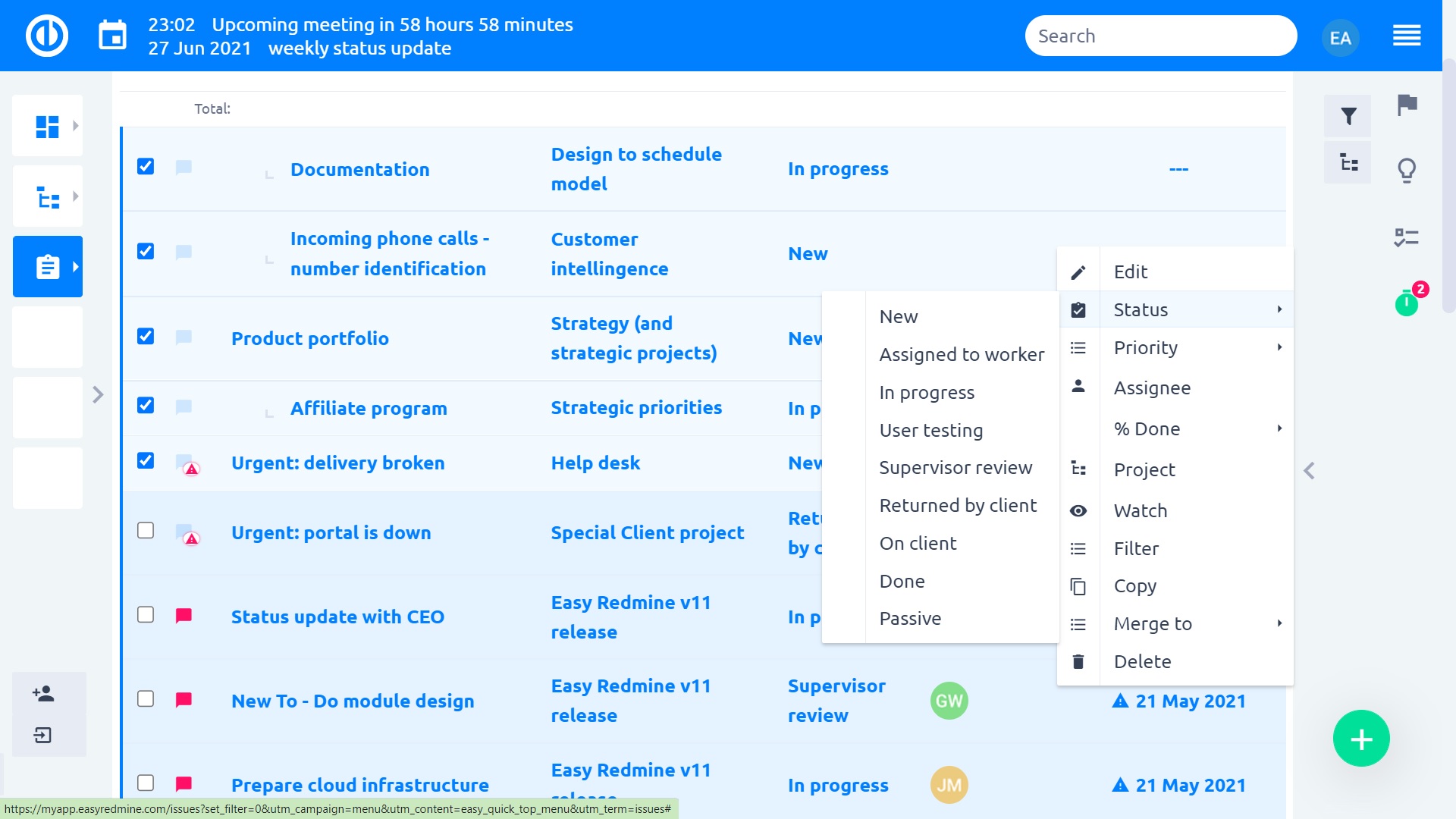
Task: Open the projects tree sidebar icon
Action: 48,197
